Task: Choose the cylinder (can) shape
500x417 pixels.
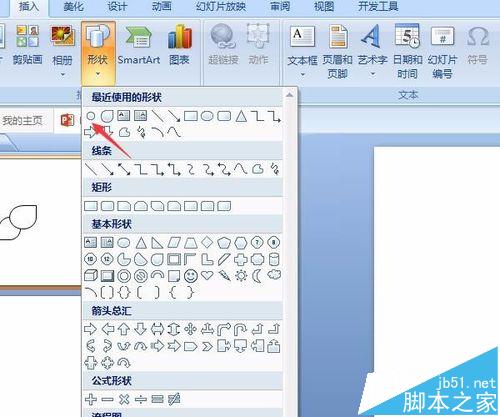Action: (x=274, y=259)
